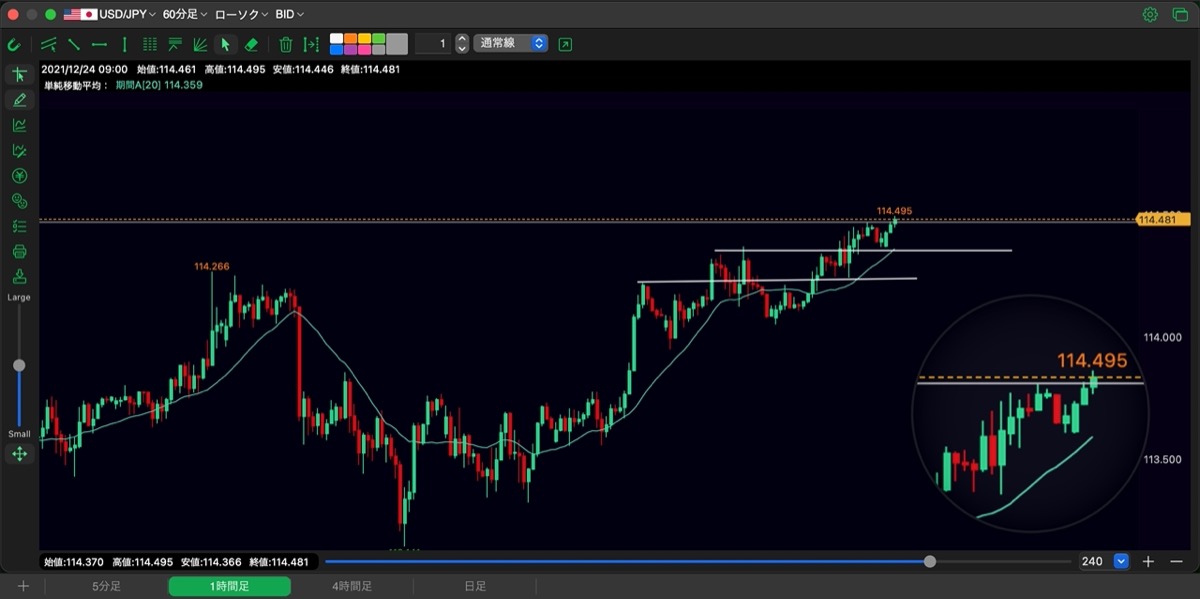Open the multi-window layout icon
The image size is (1200, 599).
1178,14
